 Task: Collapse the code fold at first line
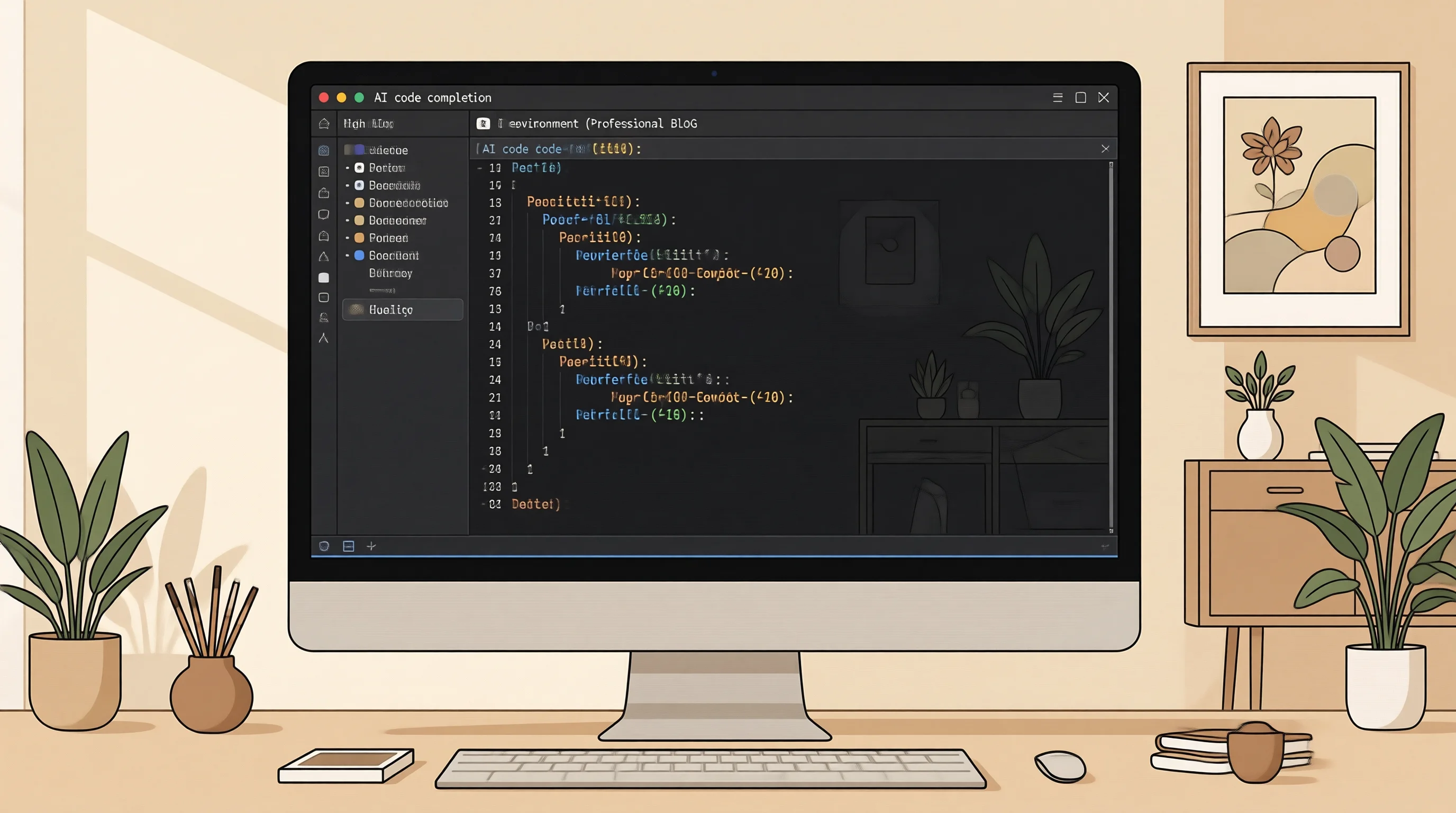tap(480, 168)
